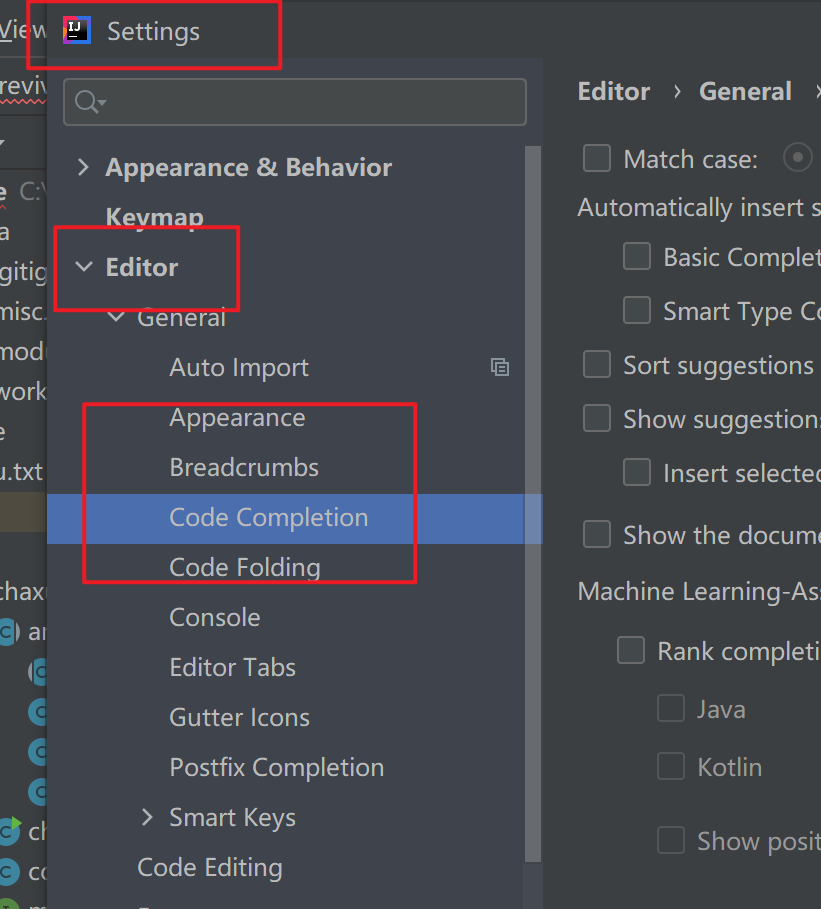
Task: Click inside the settings search field
Action: tap(294, 102)
